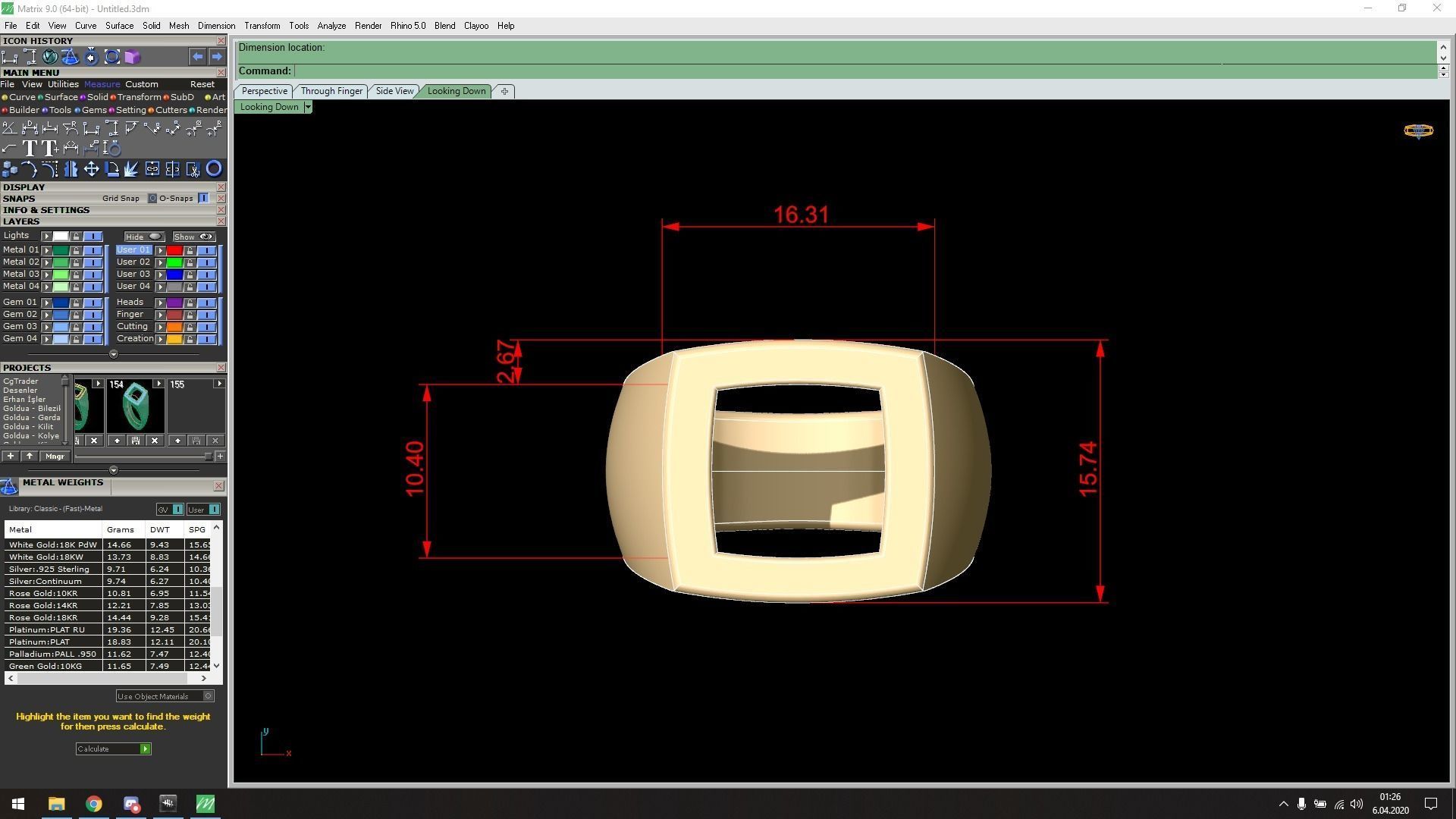Expand the Metal 02 layer options arrow
This screenshot has width=1456, height=819.
(46, 262)
